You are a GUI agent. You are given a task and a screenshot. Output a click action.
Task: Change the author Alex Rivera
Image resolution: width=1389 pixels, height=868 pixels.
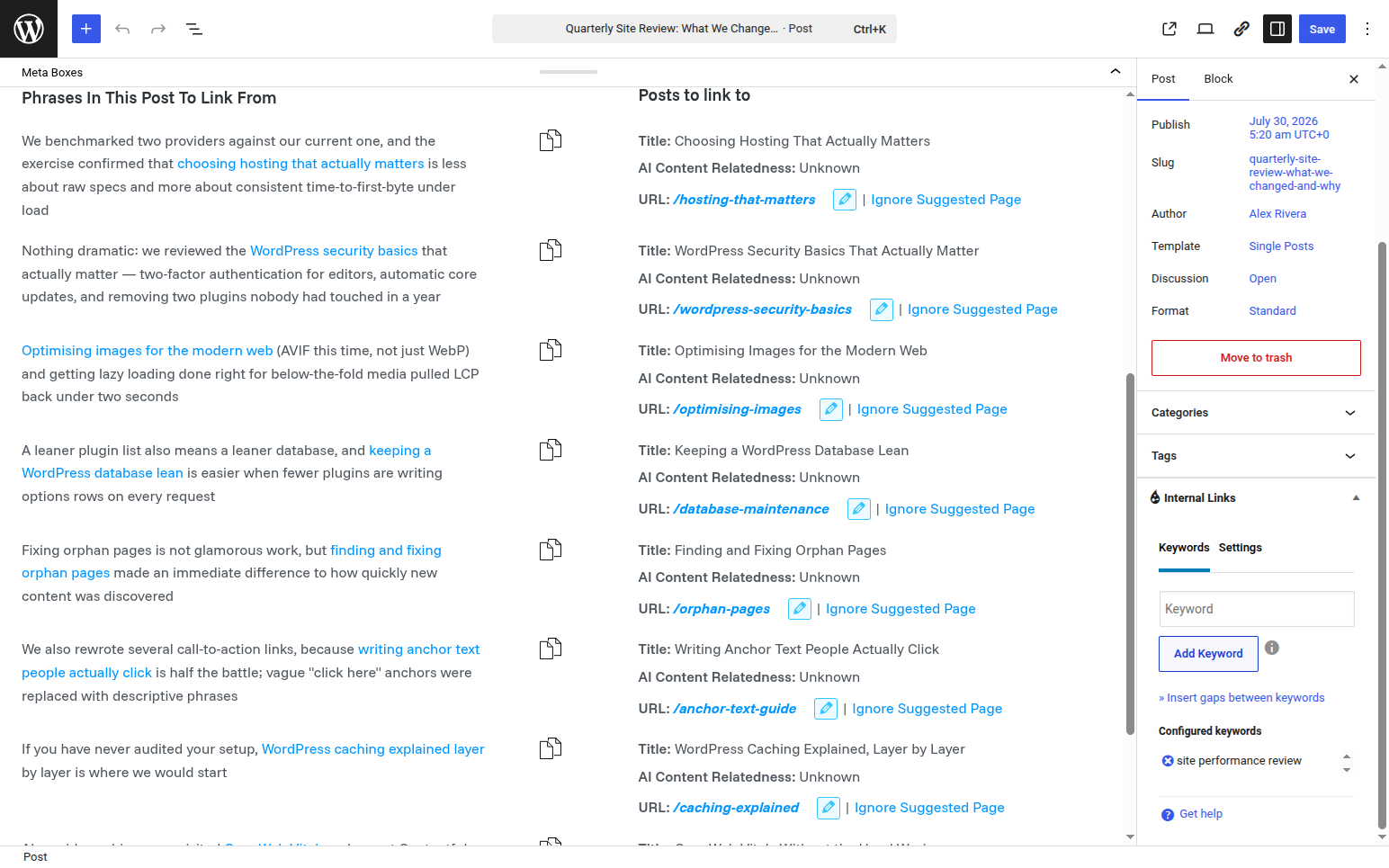pos(1277,214)
